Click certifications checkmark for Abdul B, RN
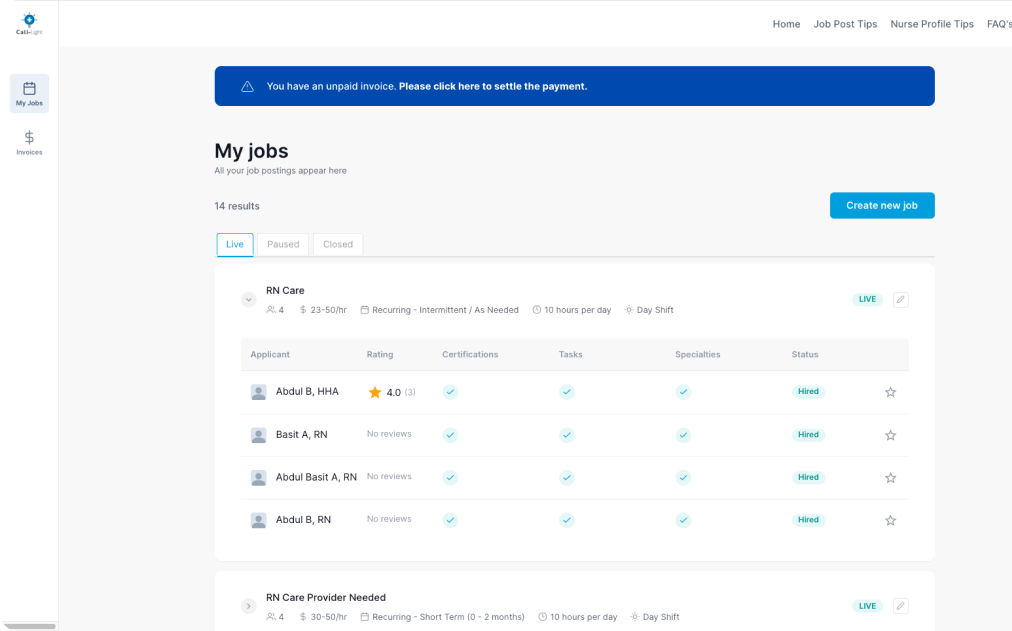 (x=450, y=520)
